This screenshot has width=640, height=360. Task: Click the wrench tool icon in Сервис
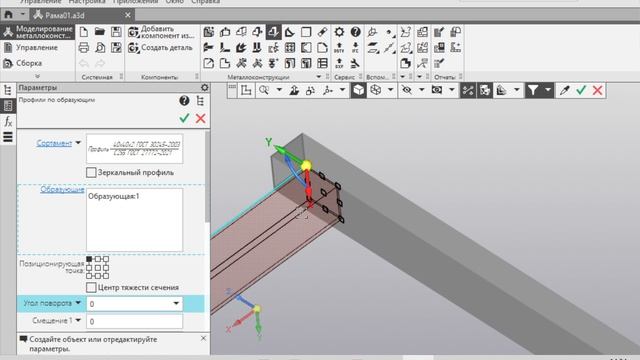point(356,63)
